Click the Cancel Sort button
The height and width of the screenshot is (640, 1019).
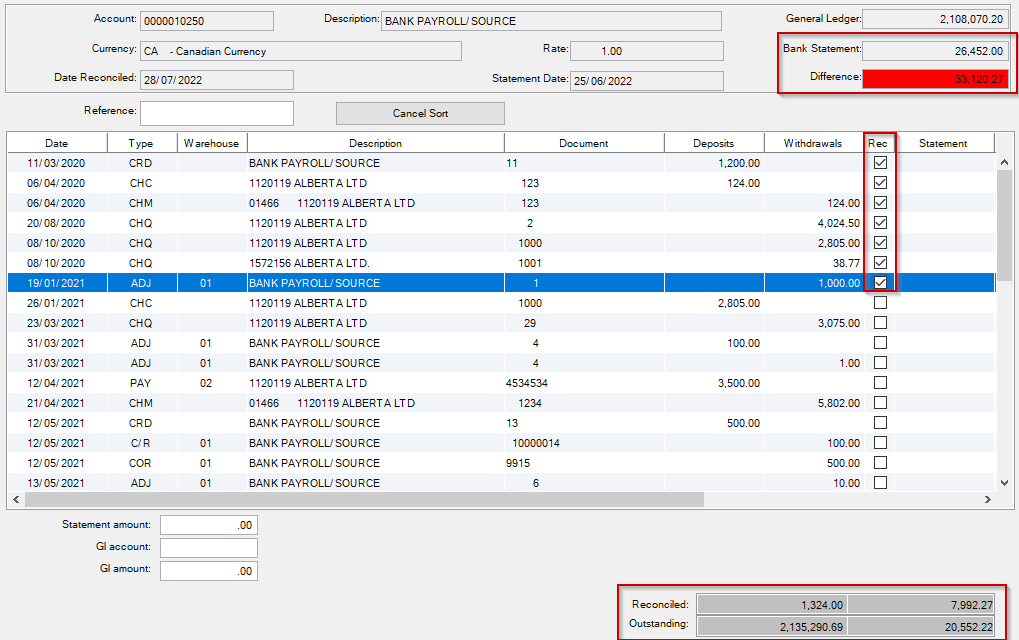tap(420, 113)
